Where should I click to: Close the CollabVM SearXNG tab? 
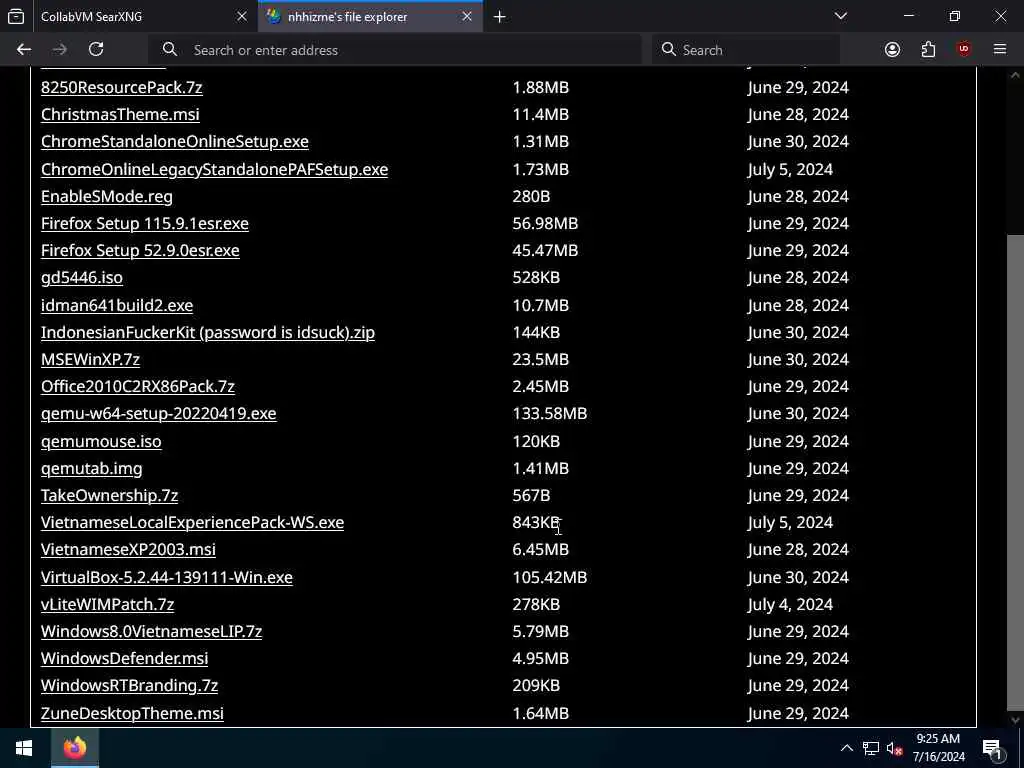tap(242, 16)
